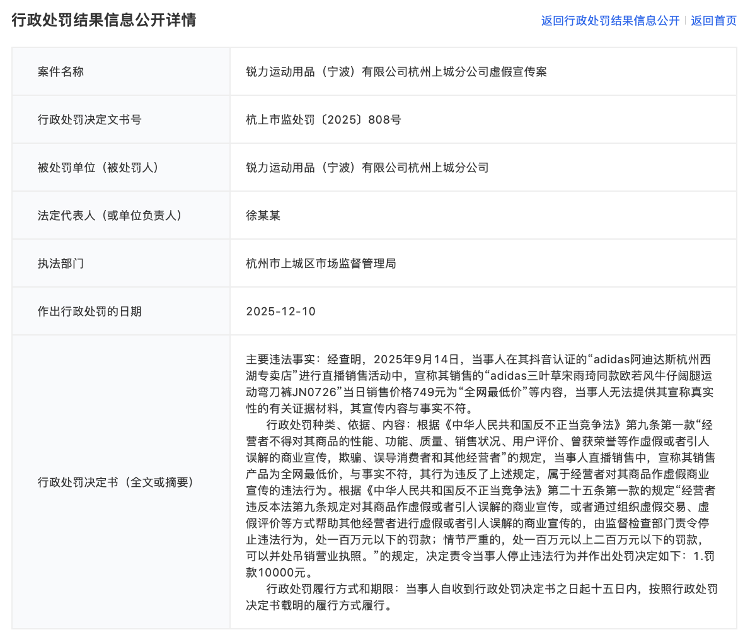Click 杭州市上城区市场监督管理局 department value
This screenshot has height=637, width=750.
320,263
